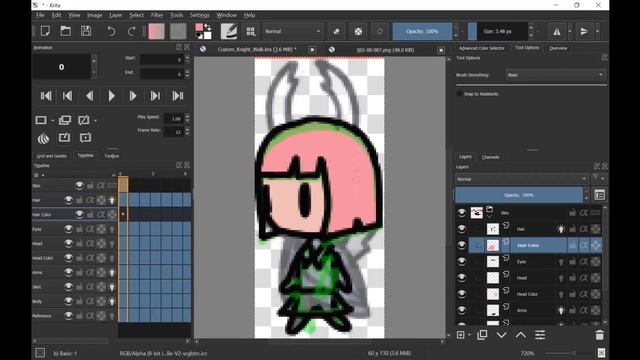The width and height of the screenshot is (640, 360).
Task: Move layer up with up arrow
Action: (x=520, y=335)
